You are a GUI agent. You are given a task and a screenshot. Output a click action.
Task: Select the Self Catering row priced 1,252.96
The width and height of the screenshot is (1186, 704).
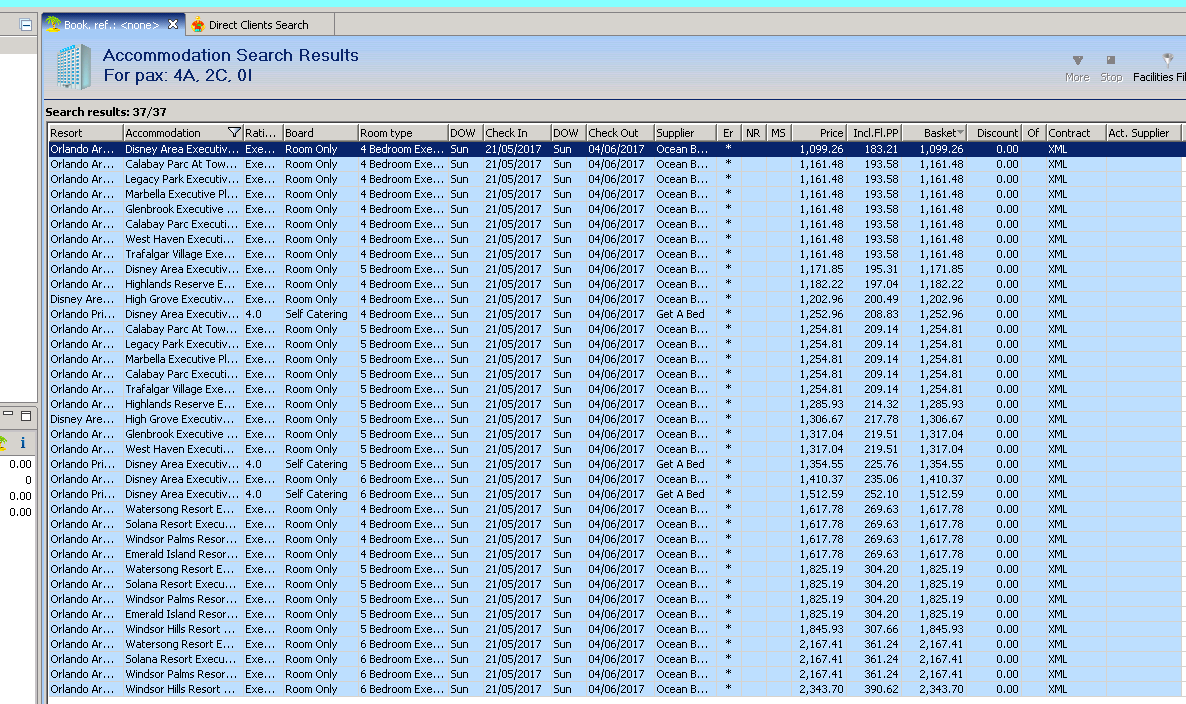(316, 314)
